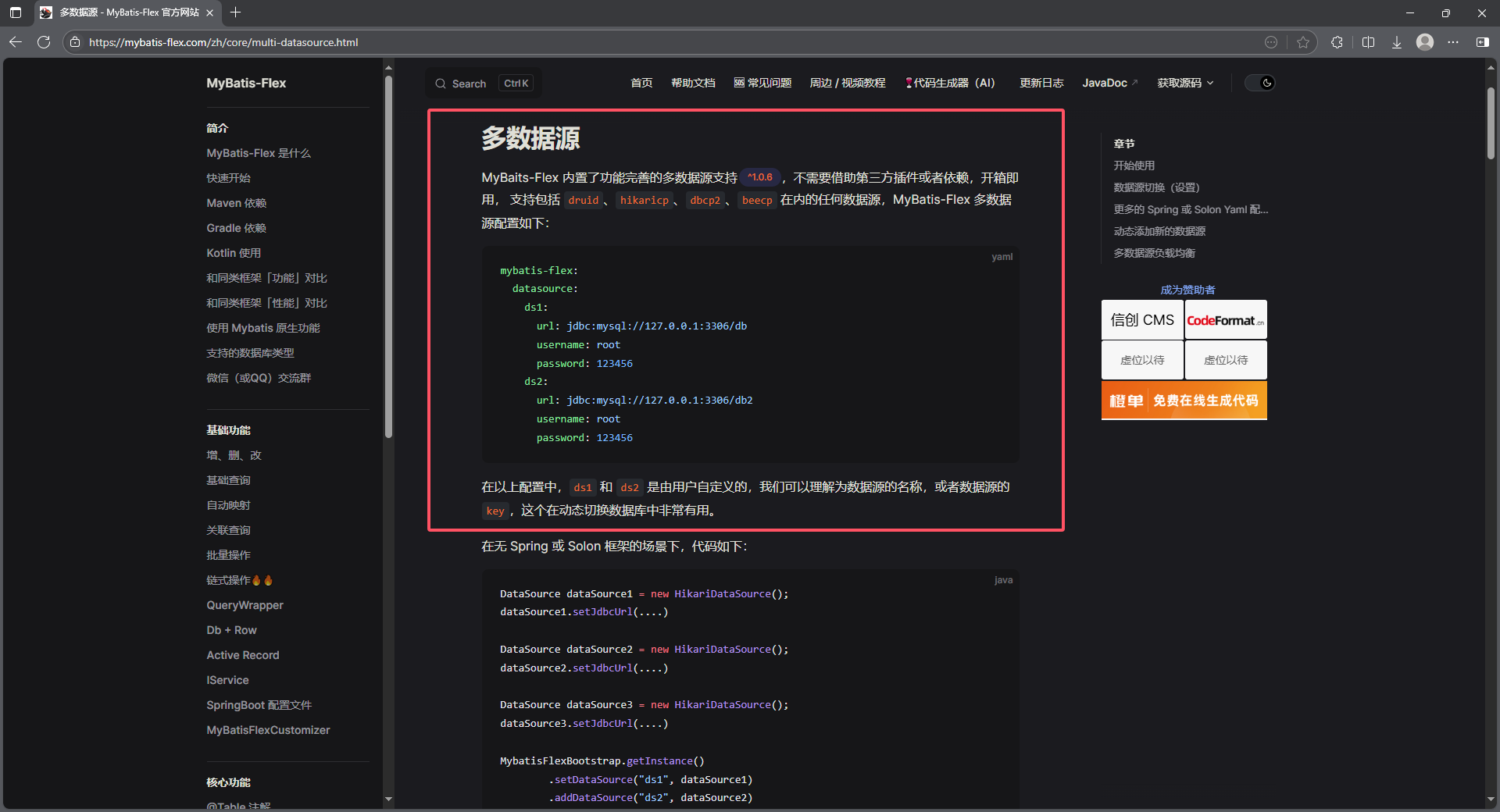Add this page to favorites with star icon
1500x812 pixels.
click(1303, 42)
